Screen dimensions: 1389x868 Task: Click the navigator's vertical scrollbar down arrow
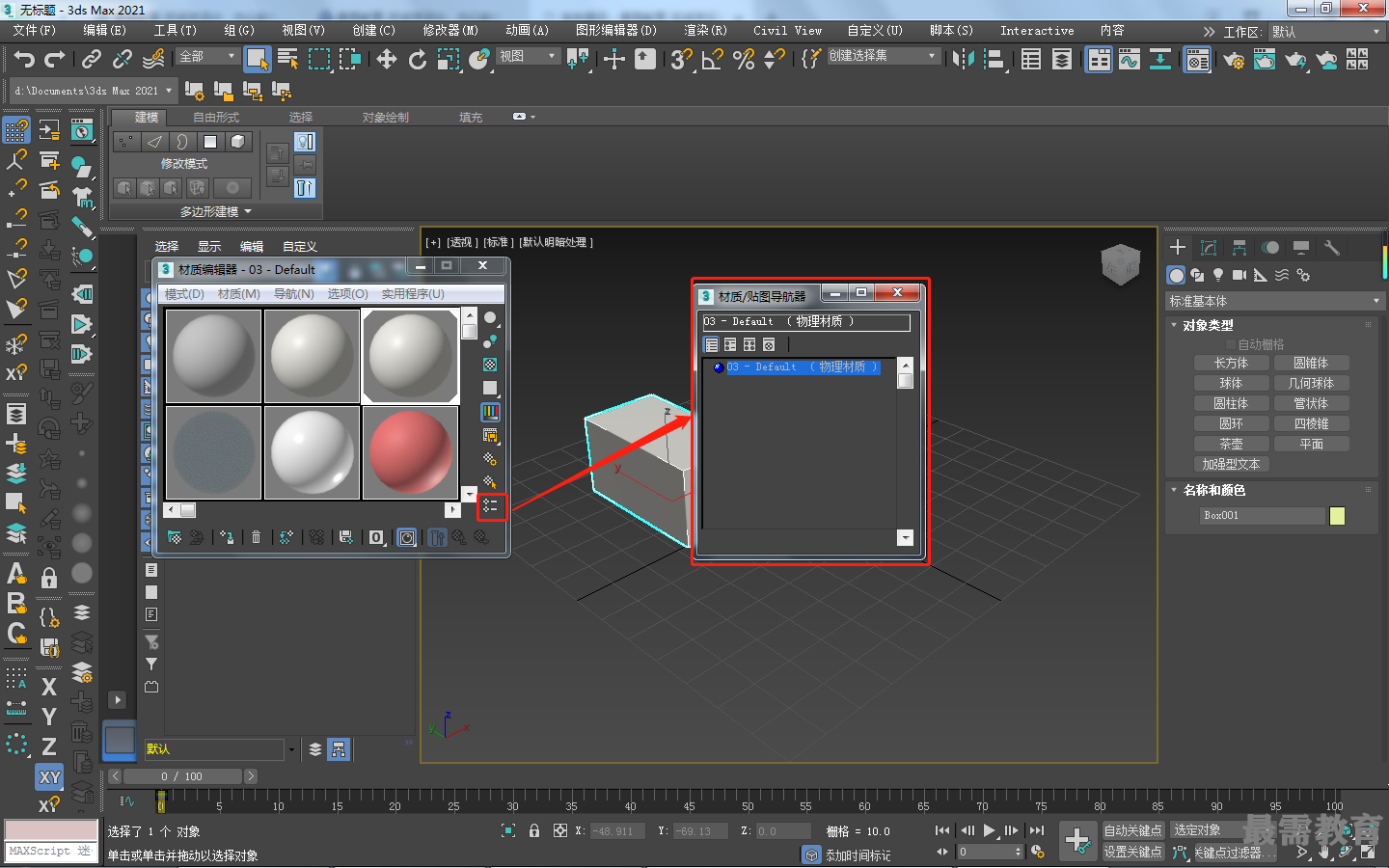click(x=905, y=537)
